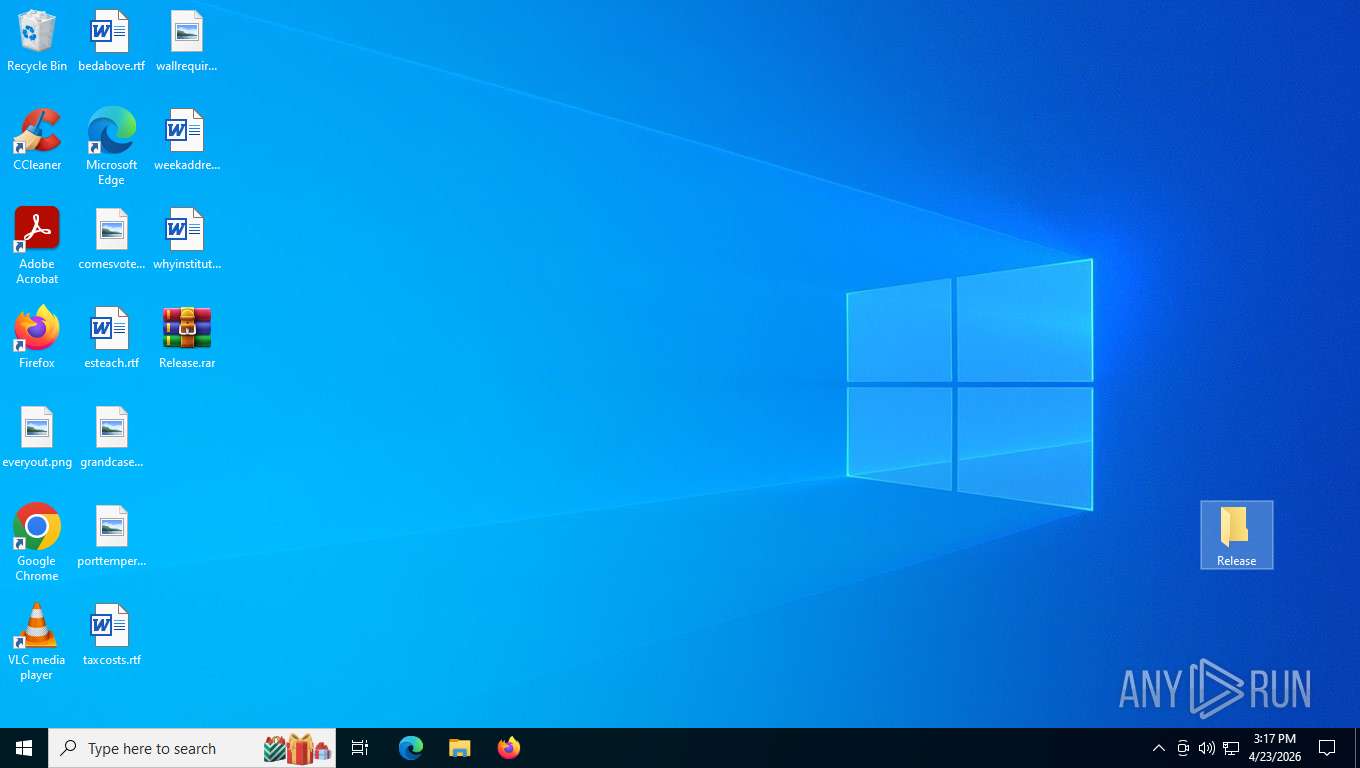Select the Release folder on desktop
Image resolution: width=1360 pixels, height=768 pixels.
coord(1237,535)
